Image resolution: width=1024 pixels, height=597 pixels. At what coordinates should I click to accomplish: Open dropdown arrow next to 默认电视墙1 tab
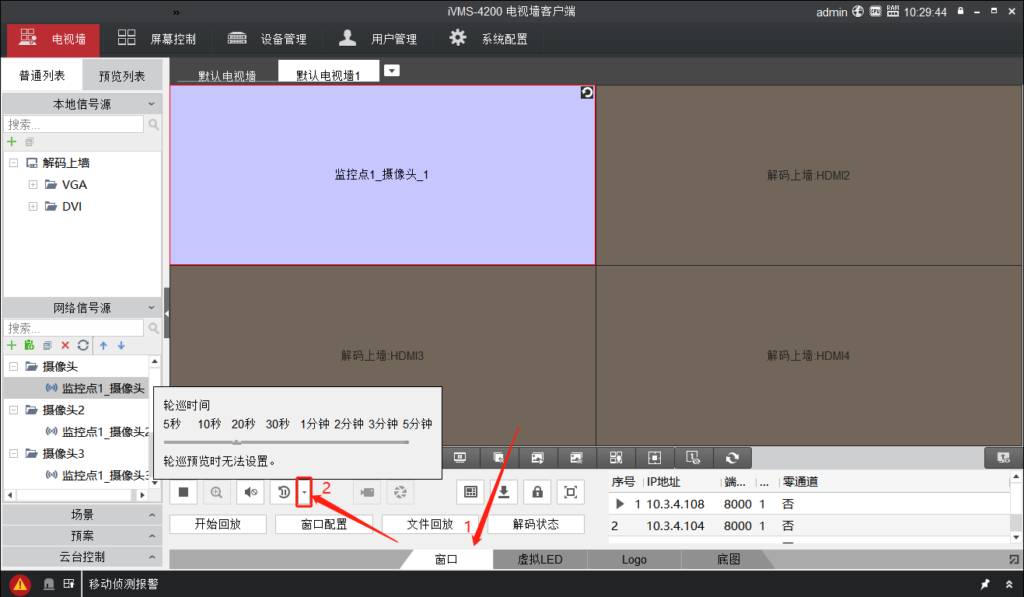(x=392, y=70)
